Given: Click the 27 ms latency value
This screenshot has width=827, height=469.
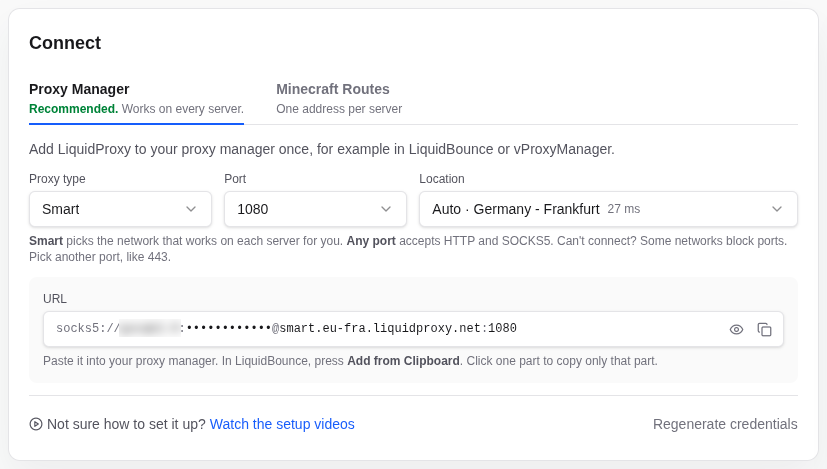Looking at the screenshot, I should coord(623,209).
